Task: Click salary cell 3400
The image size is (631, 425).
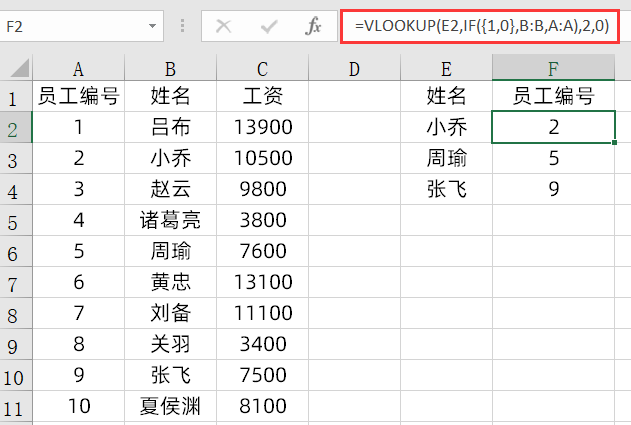Action: point(262,344)
